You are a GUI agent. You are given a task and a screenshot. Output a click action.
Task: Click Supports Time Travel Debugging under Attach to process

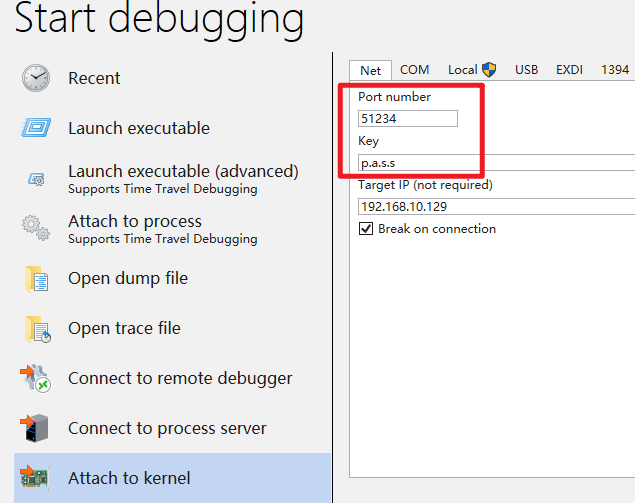click(x=162, y=239)
